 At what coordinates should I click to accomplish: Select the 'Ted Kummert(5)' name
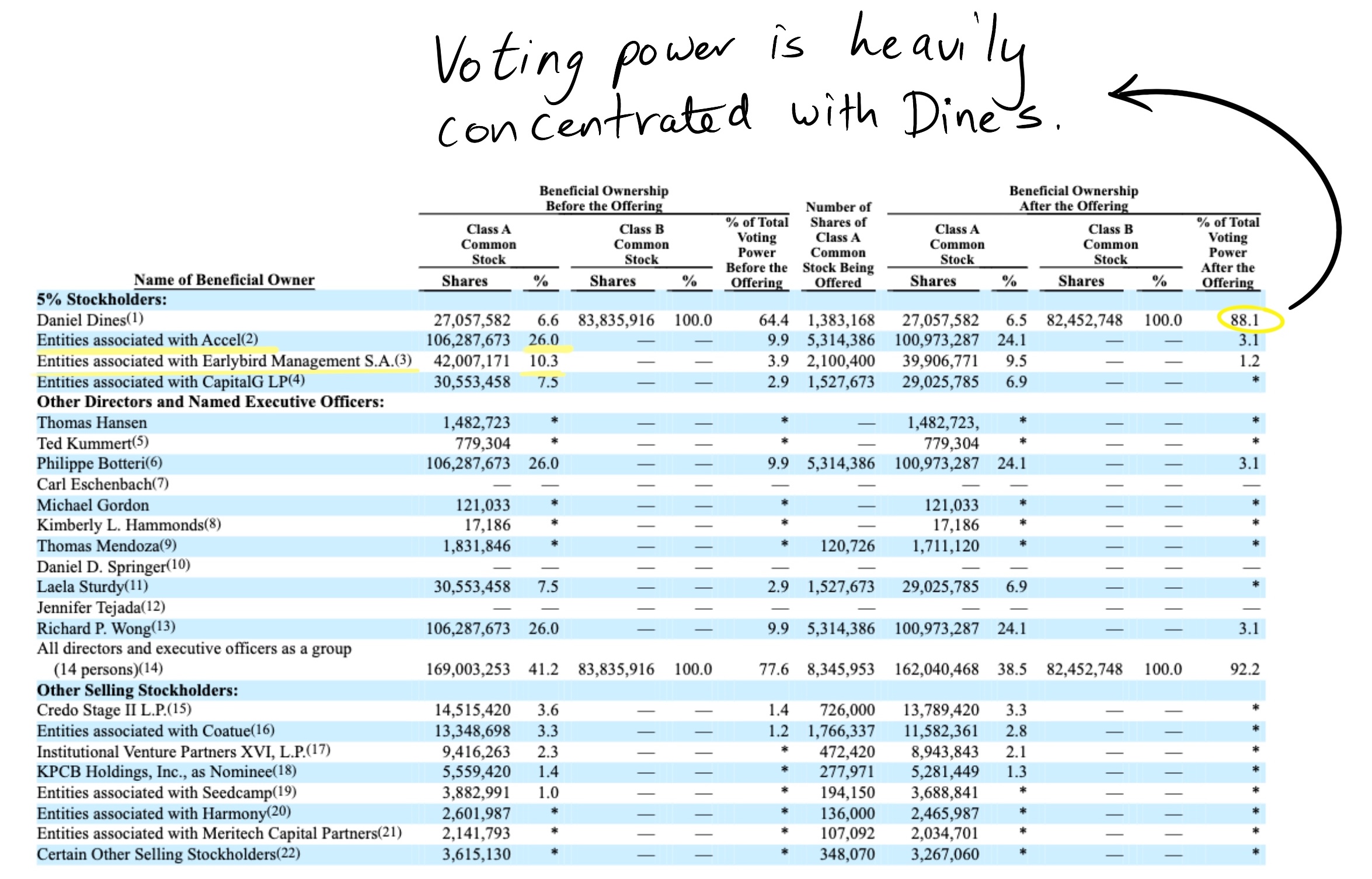[x=93, y=443]
